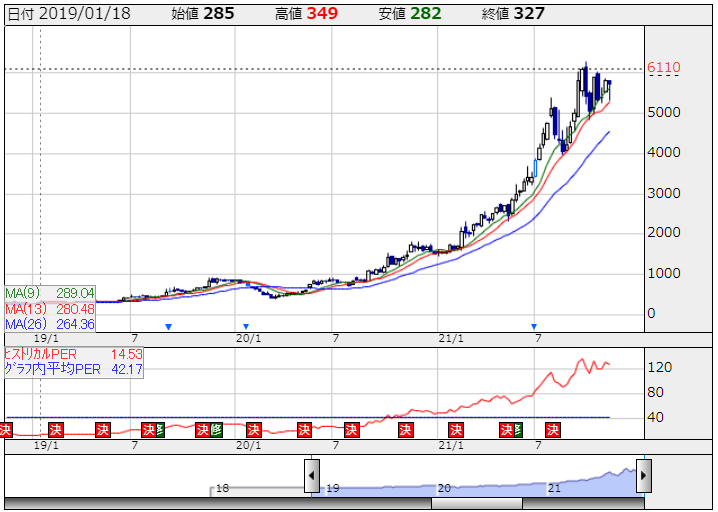Click the 19/1 date label under the price chart
This screenshot has height=512, width=718.
tap(46, 338)
